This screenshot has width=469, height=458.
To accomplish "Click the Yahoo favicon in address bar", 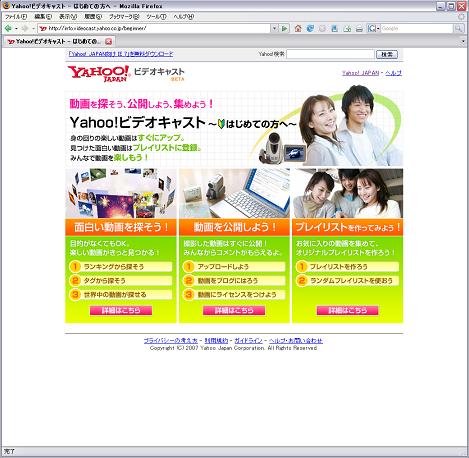I will click(43, 29).
